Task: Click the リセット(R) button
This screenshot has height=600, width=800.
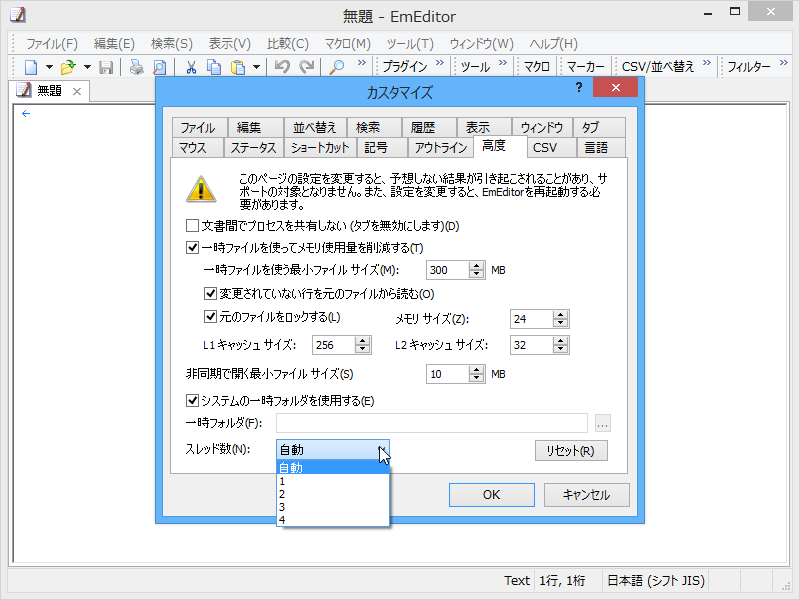Action: tap(571, 451)
